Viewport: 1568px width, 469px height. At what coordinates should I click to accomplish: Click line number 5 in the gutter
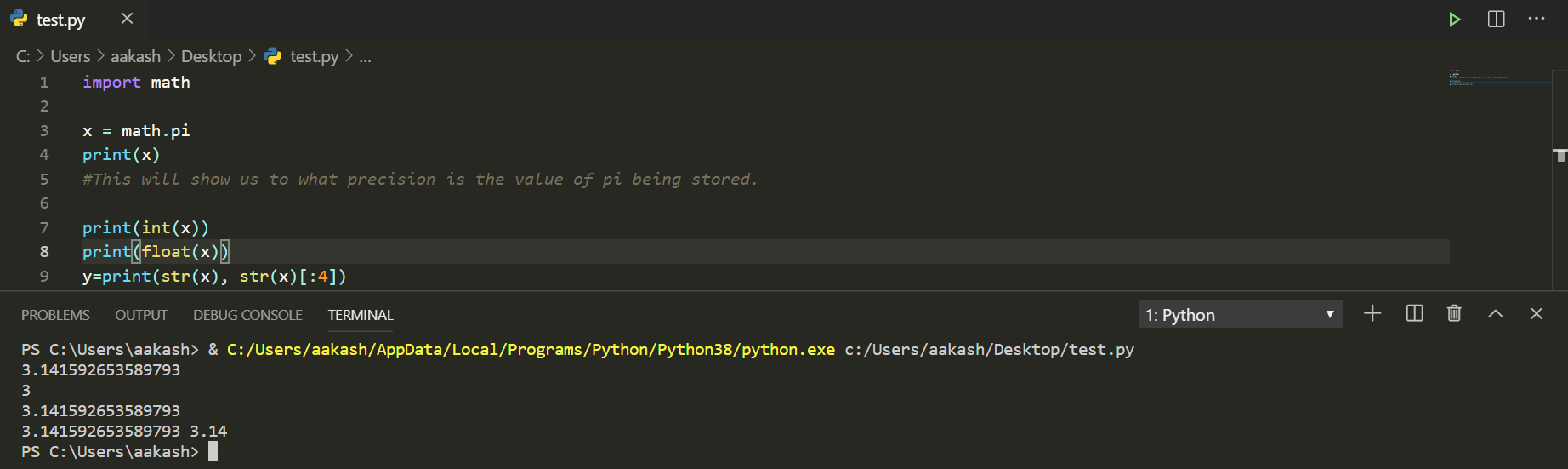point(44,180)
